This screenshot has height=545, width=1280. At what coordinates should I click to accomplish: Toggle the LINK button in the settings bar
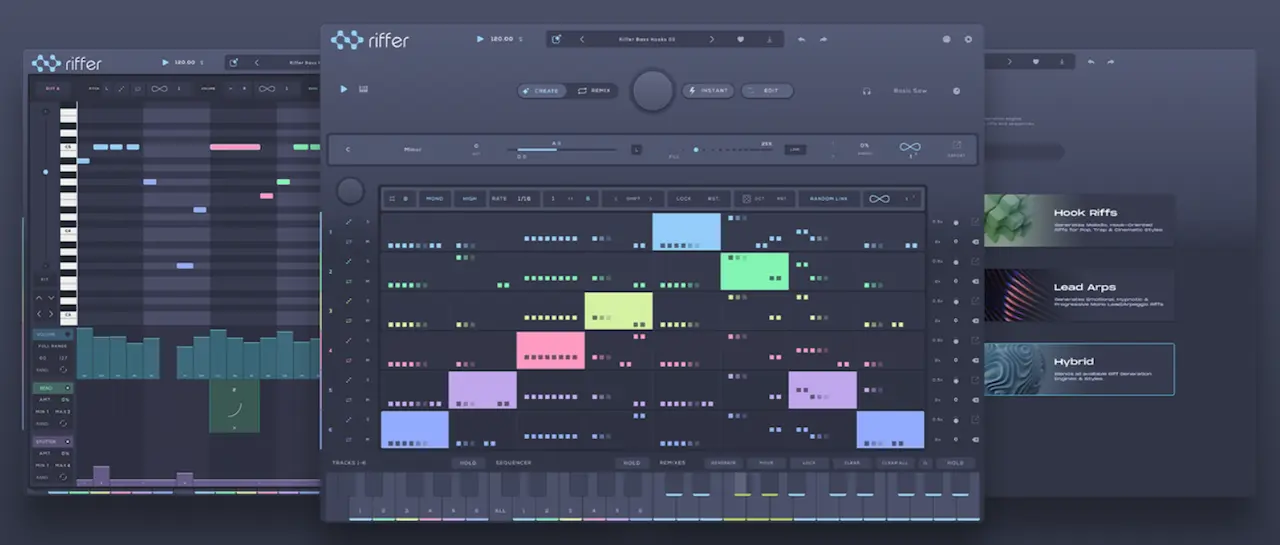794,150
